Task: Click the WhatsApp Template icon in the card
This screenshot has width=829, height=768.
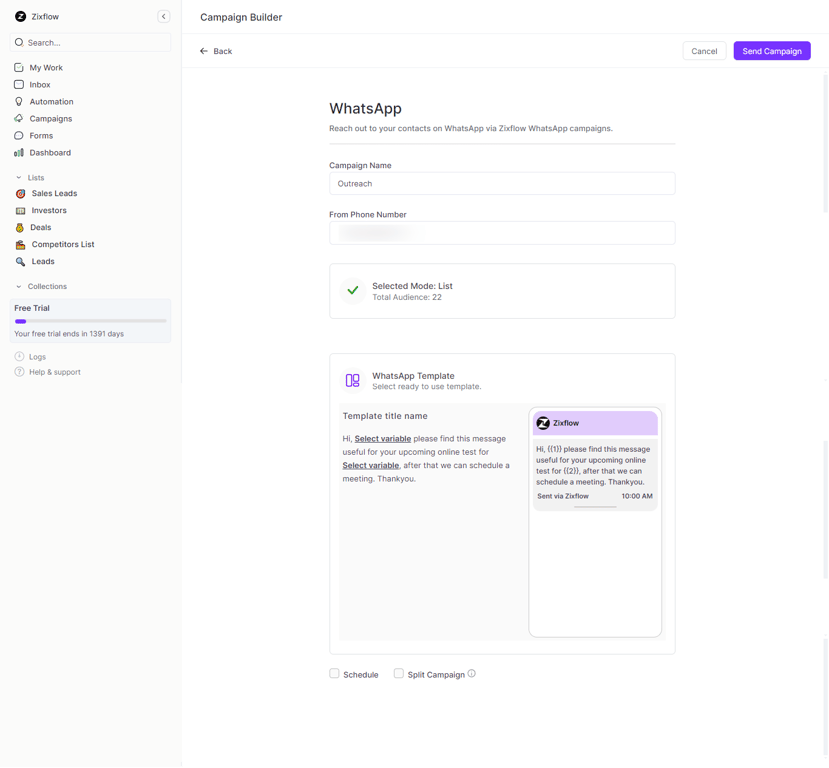Action: 352,380
